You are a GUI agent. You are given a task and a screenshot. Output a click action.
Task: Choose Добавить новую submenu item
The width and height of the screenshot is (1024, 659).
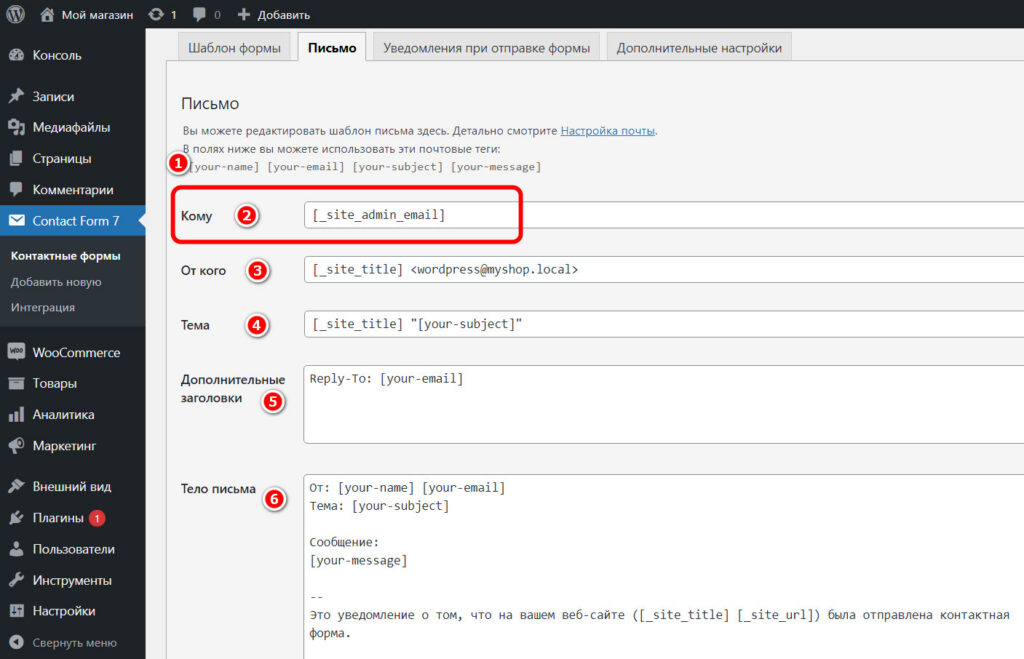(x=56, y=282)
